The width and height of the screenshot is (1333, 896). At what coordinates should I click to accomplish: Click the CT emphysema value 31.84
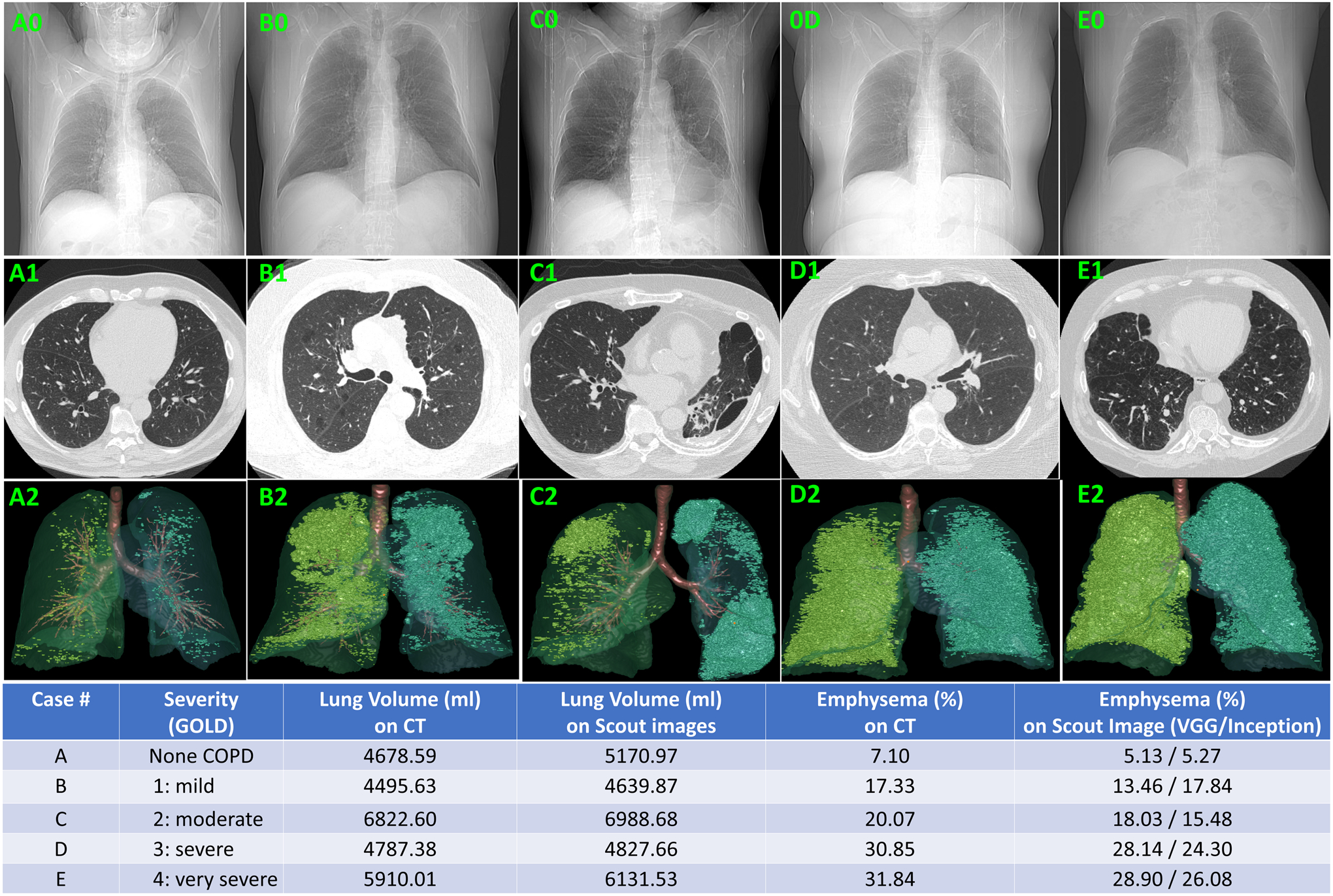pos(890,879)
